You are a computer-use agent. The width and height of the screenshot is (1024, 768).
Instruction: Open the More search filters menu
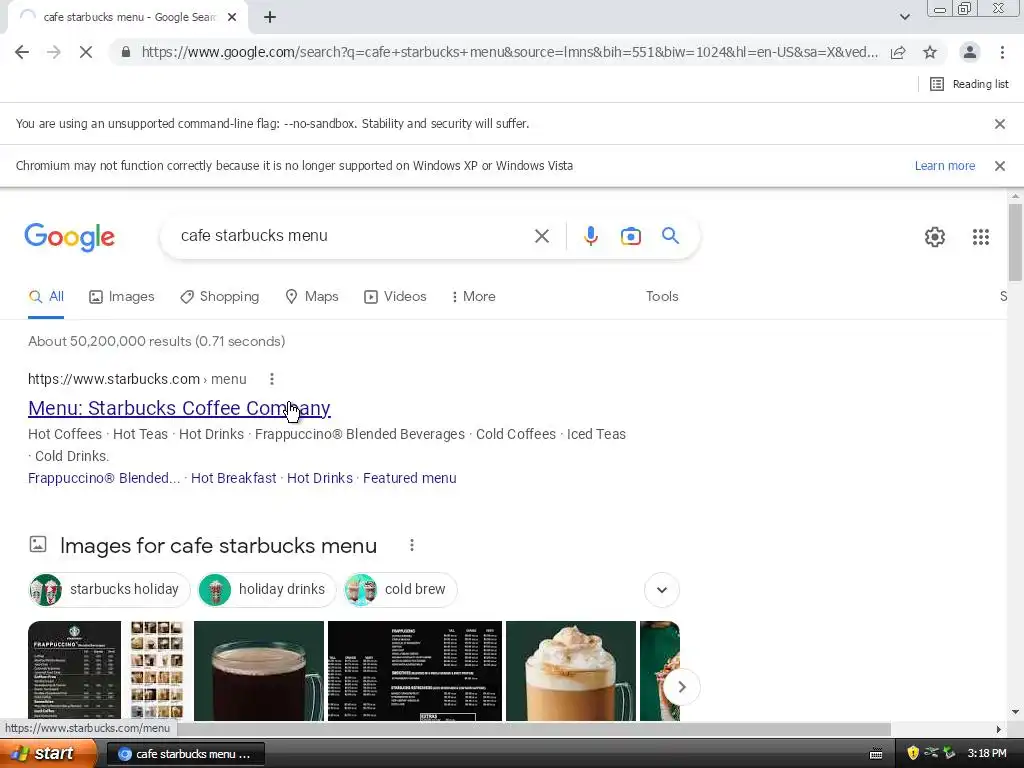(473, 296)
